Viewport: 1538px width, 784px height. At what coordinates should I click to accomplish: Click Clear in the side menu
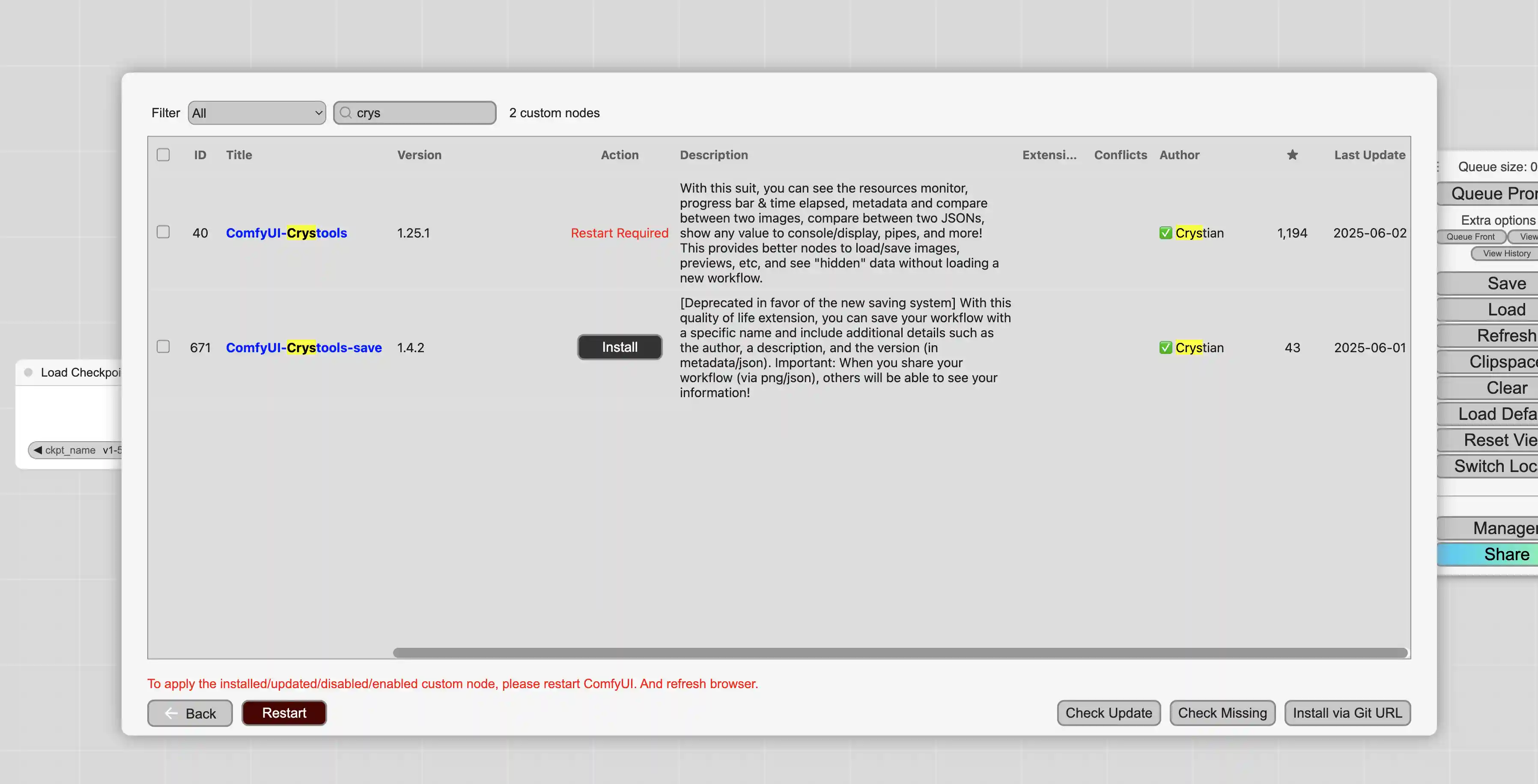point(1488,388)
